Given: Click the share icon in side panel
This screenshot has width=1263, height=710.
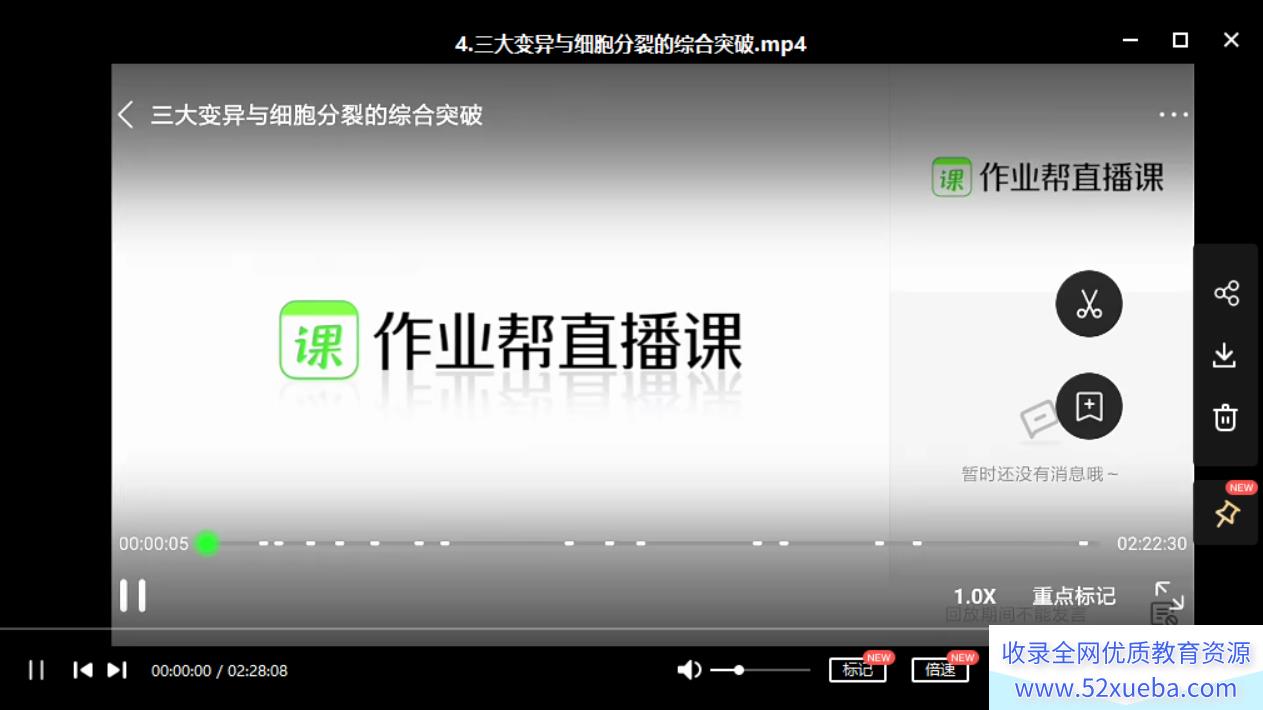Looking at the screenshot, I should pyautogui.click(x=1226, y=293).
